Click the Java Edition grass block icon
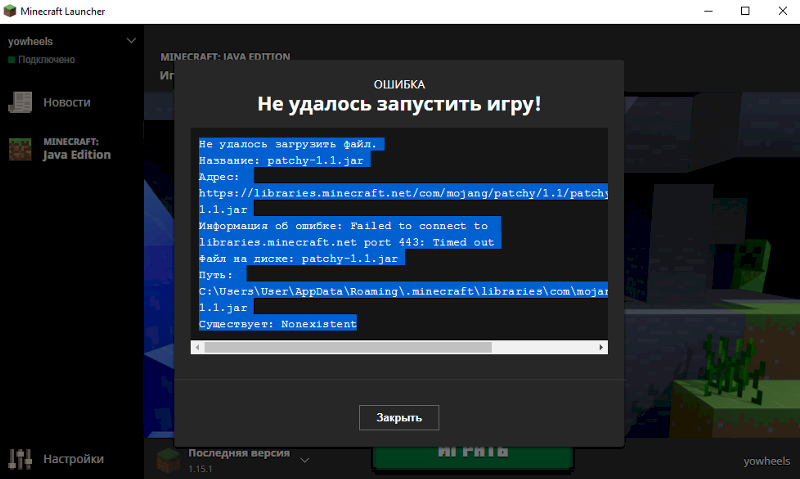The width and height of the screenshot is (800, 479). pyautogui.click(x=20, y=149)
